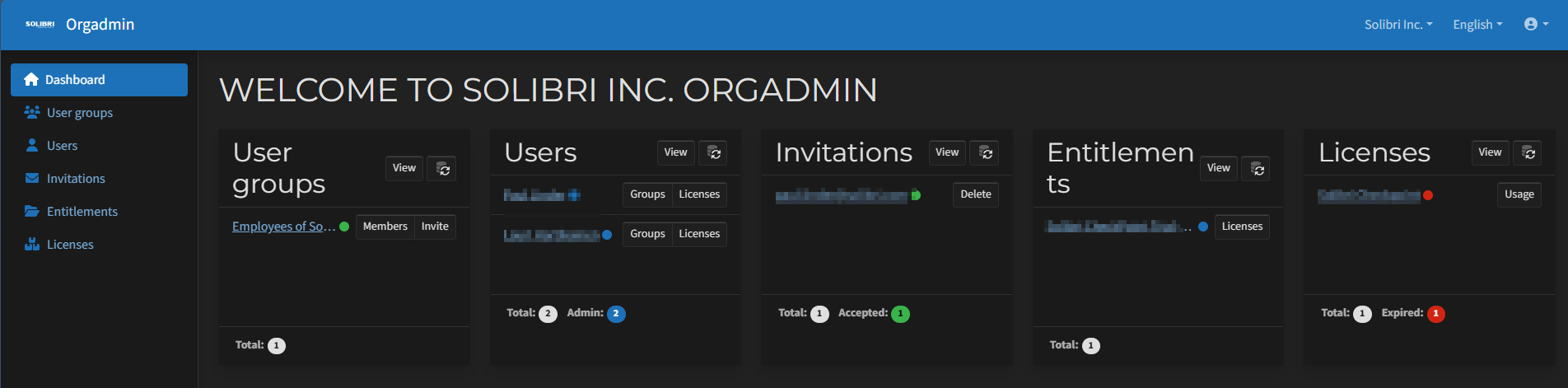
Task: Click the Expired count badge in Licenses
Action: (1435, 314)
